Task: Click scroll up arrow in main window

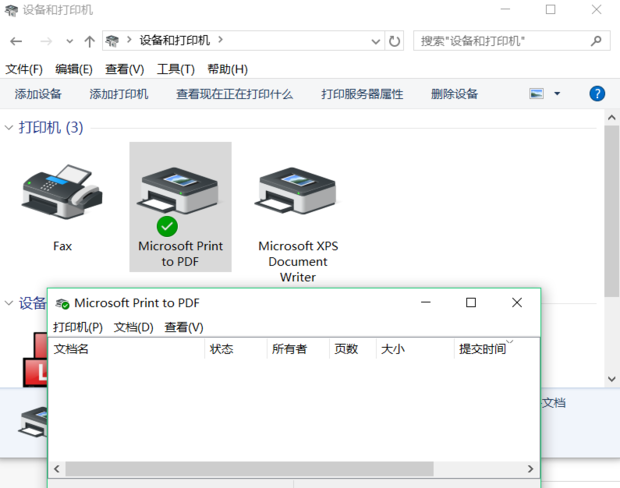Action: click(x=612, y=117)
